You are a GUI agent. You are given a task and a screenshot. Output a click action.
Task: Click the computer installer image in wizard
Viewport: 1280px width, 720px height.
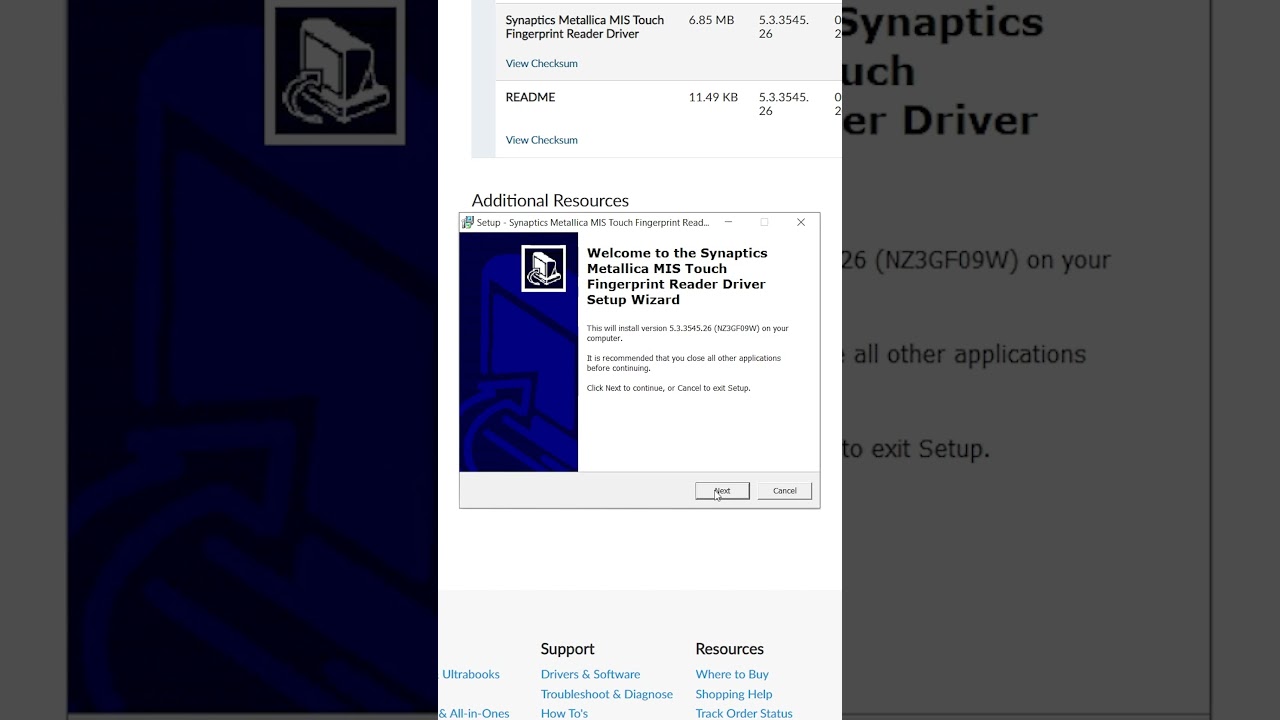pyautogui.click(x=544, y=268)
